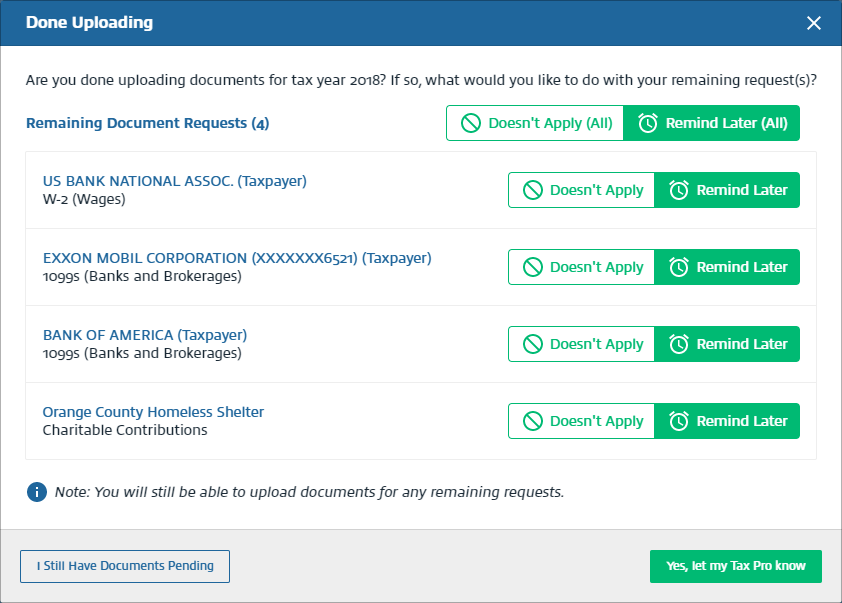Mark Orange County Homeless Shelter Doesn't Apply
Screen dimensions: 842x603
(x=582, y=421)
